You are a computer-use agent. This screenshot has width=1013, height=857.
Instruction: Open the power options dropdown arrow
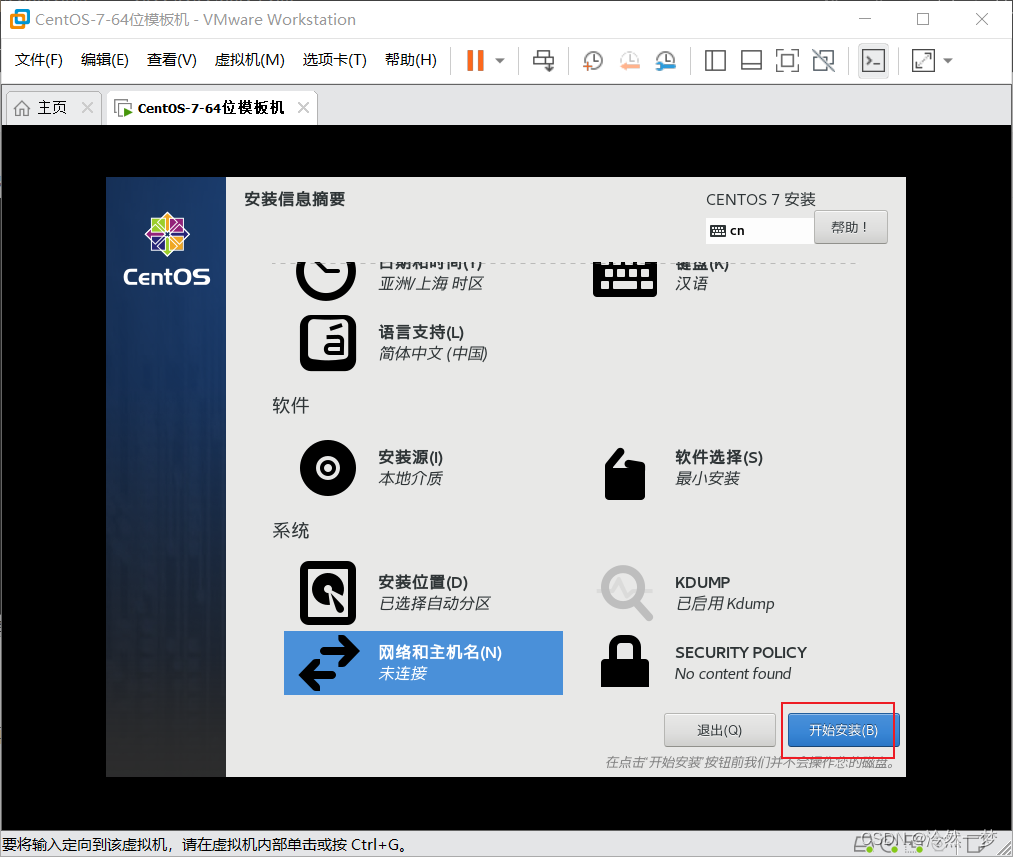(x=499, y=61)
